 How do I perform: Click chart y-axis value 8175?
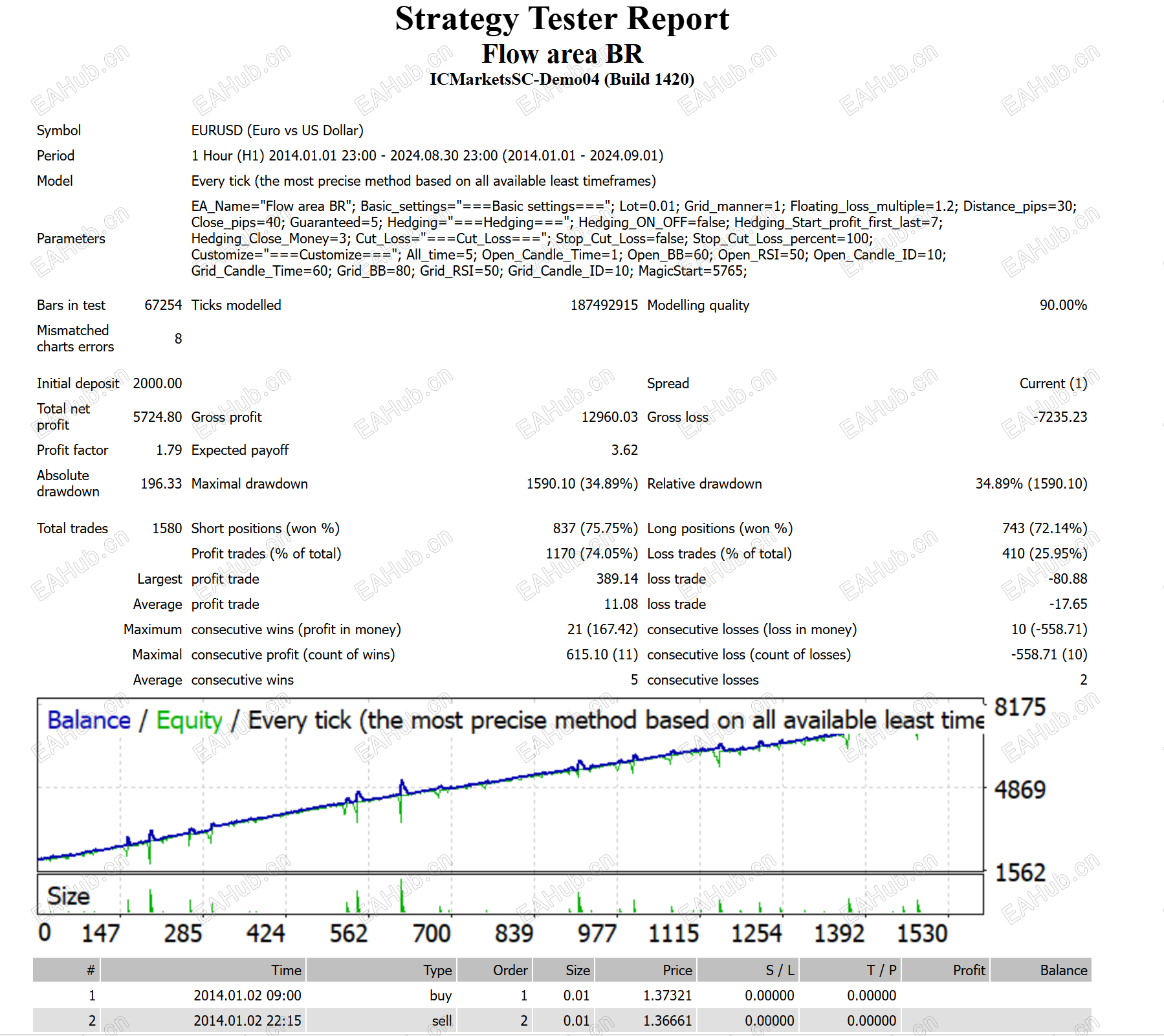click(x=1020, y=707)
